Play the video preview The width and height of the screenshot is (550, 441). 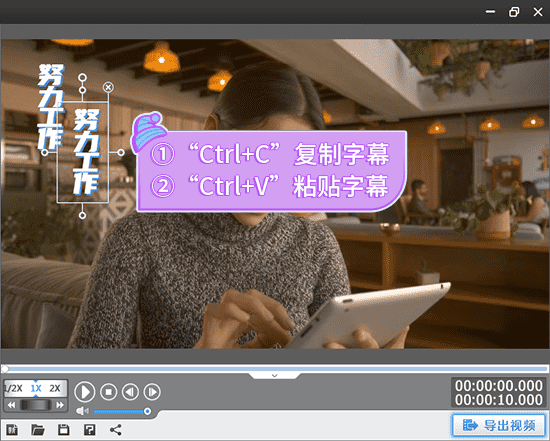click(x=85, y=392)
